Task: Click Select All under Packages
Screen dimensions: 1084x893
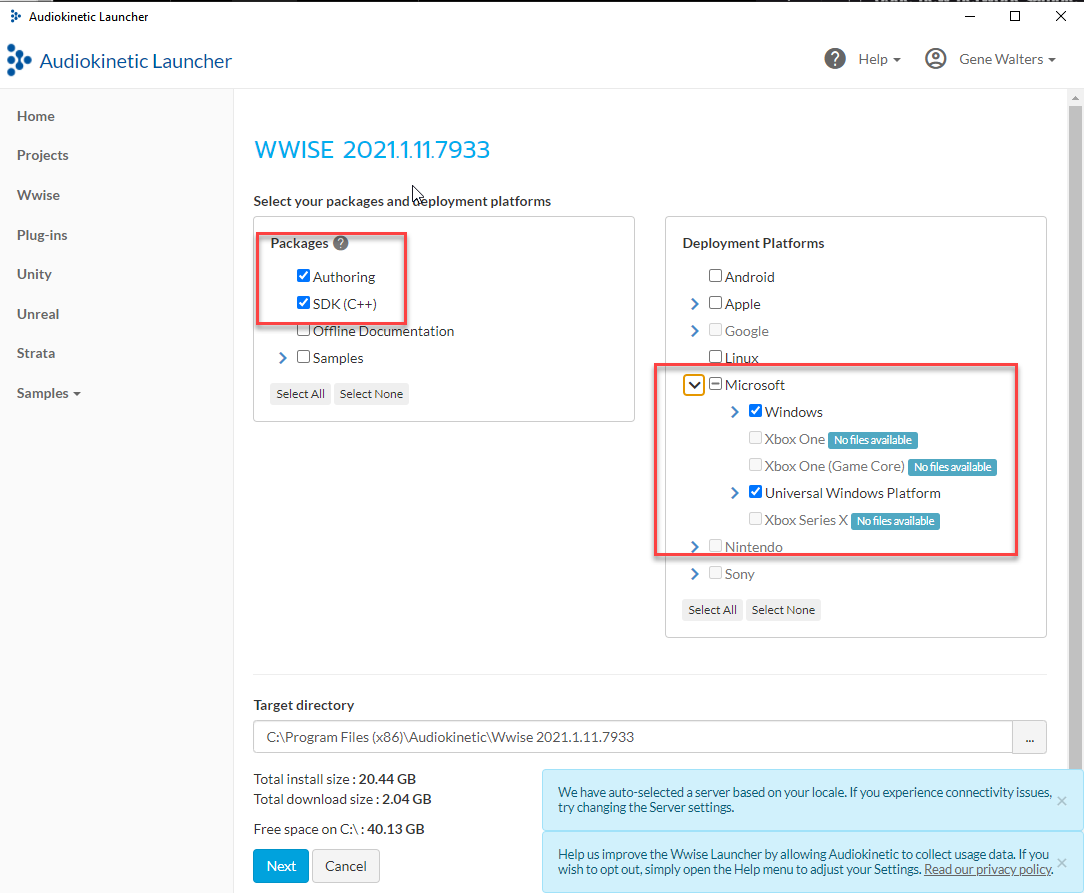Action: point(300,394)
